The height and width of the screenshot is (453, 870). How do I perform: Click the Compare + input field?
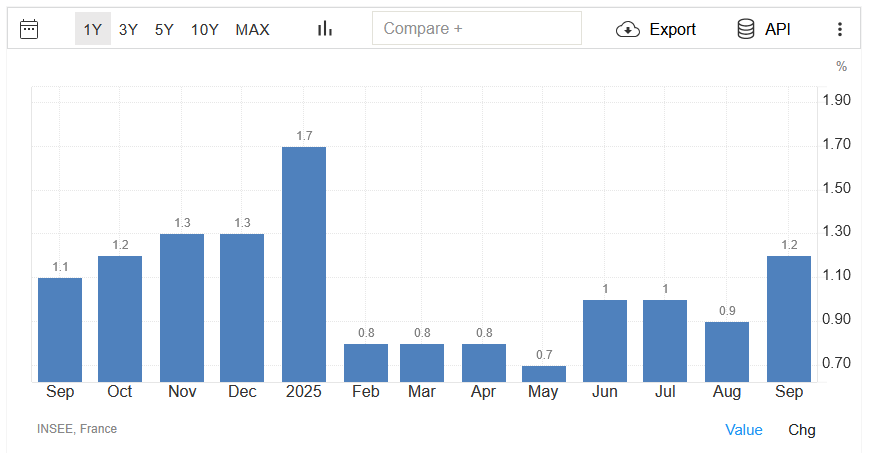(x=476, y=29)
